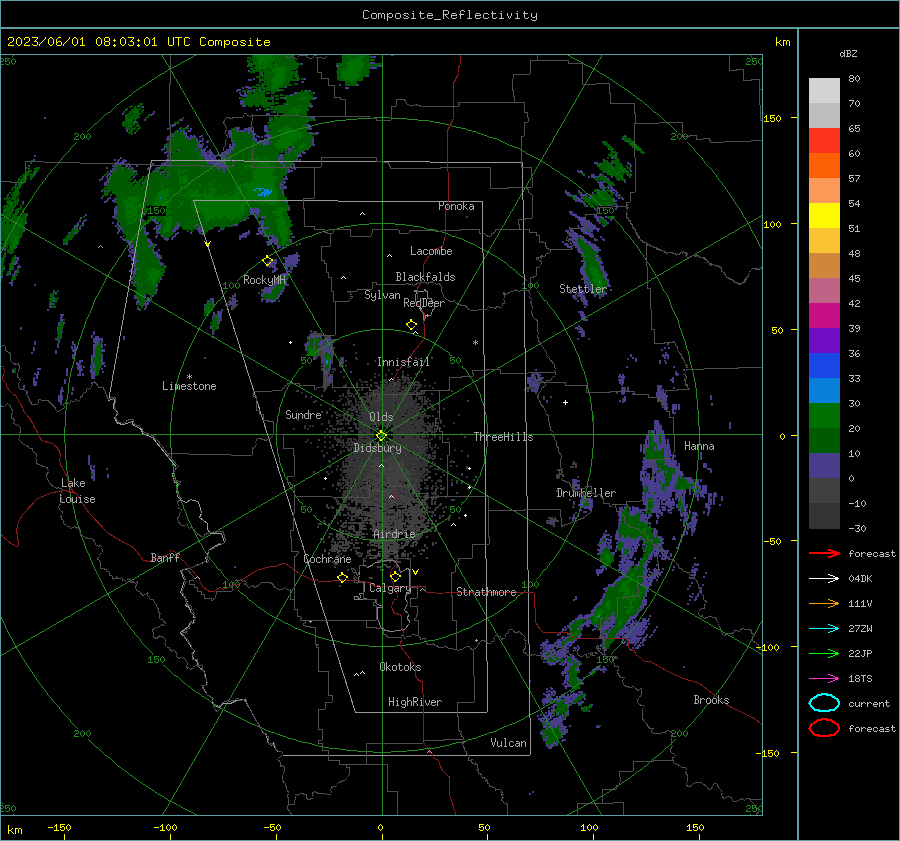Click the Lacombe city label
900x841 pixels.
[431, 251]
